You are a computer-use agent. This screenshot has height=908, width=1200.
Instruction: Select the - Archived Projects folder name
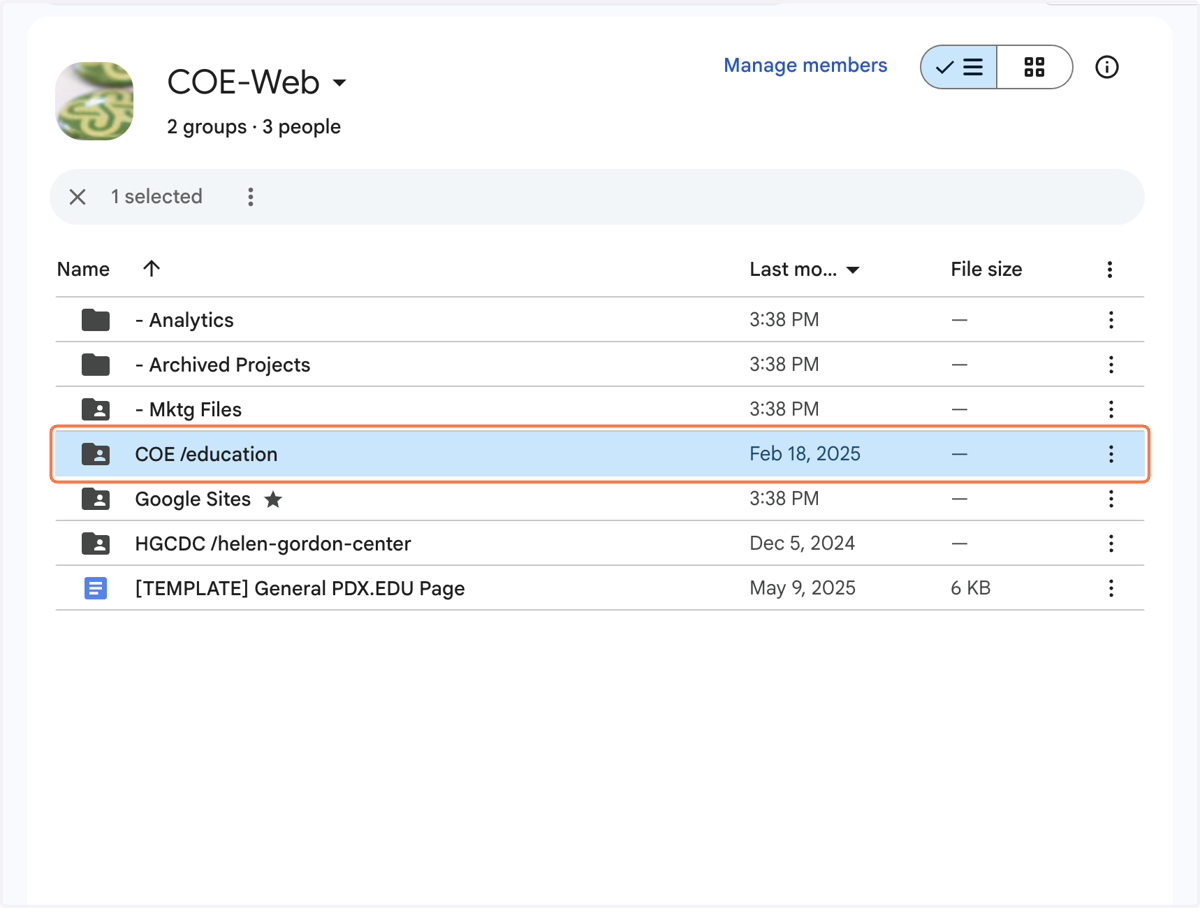222,365
